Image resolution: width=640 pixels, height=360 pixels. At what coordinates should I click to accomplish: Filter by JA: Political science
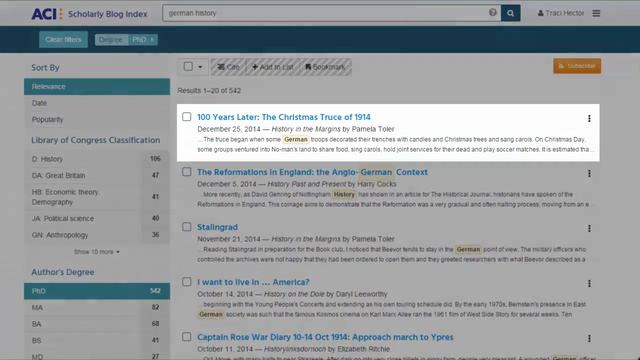(x=97, y=219)
